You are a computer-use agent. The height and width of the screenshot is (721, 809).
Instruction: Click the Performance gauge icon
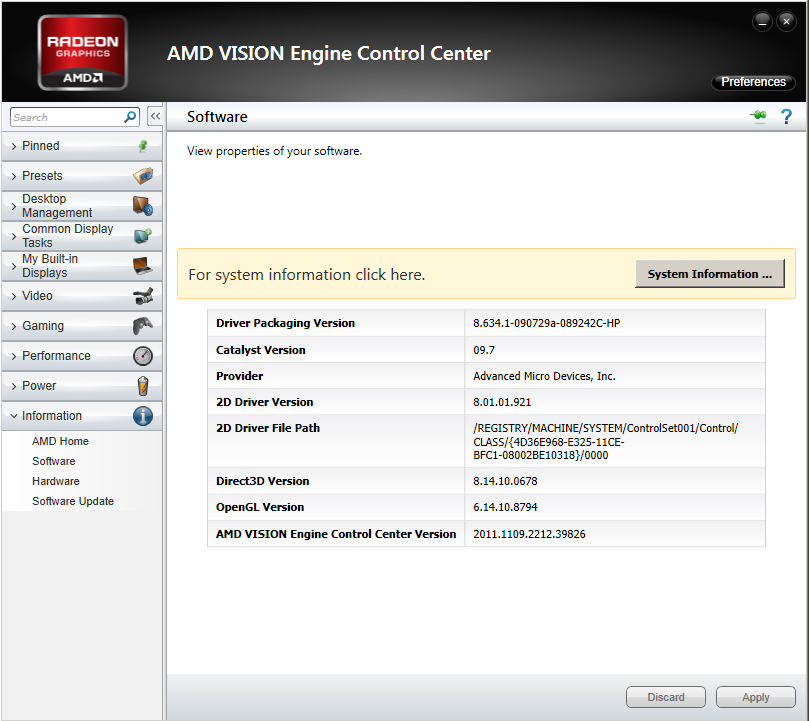coord(143,356)
